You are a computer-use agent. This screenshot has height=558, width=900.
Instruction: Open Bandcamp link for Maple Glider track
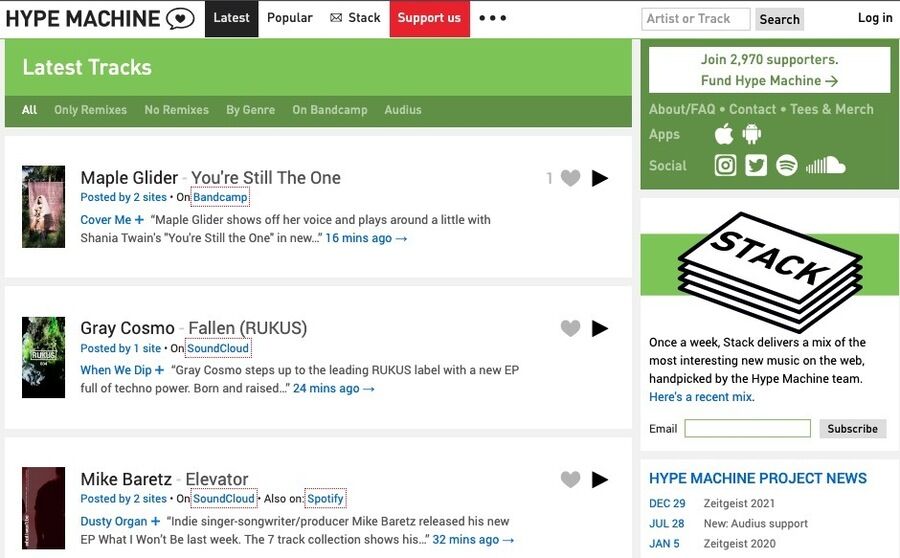pos(220,197)
